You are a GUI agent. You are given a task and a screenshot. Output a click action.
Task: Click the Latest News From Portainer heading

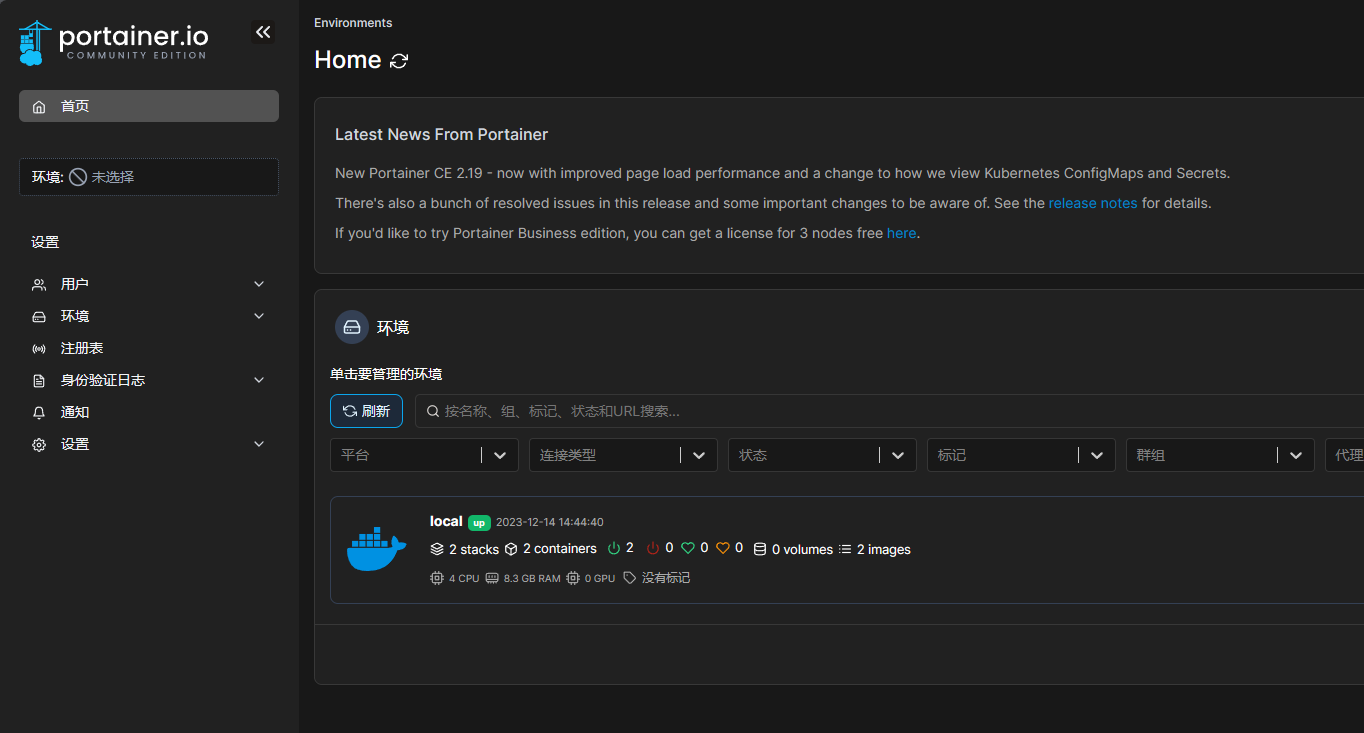tap(441, 134)
